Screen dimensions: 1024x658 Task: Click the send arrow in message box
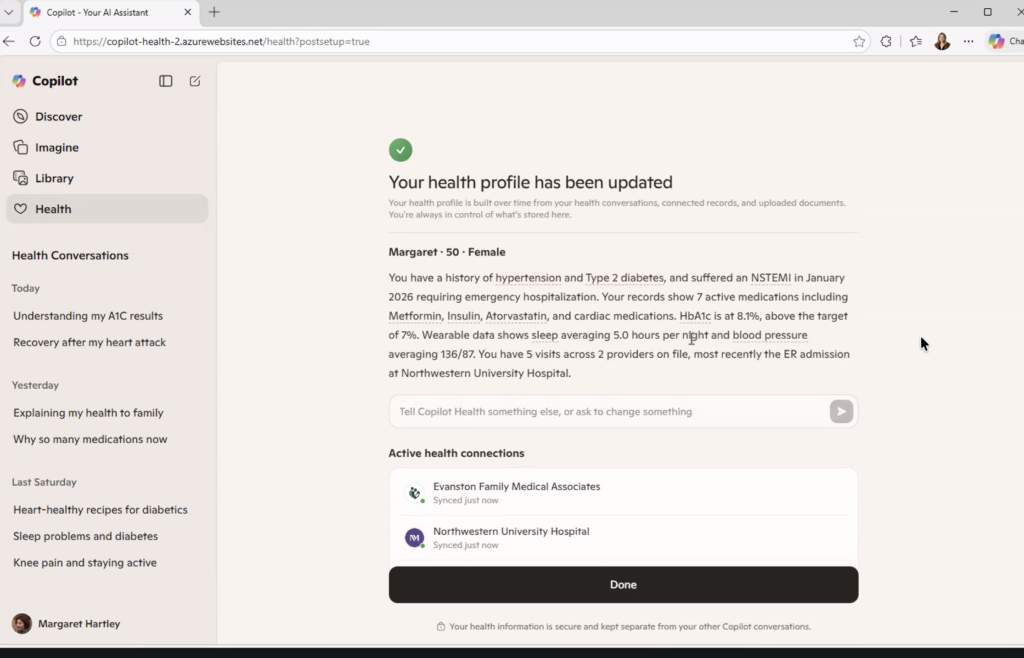click(841, 412)
